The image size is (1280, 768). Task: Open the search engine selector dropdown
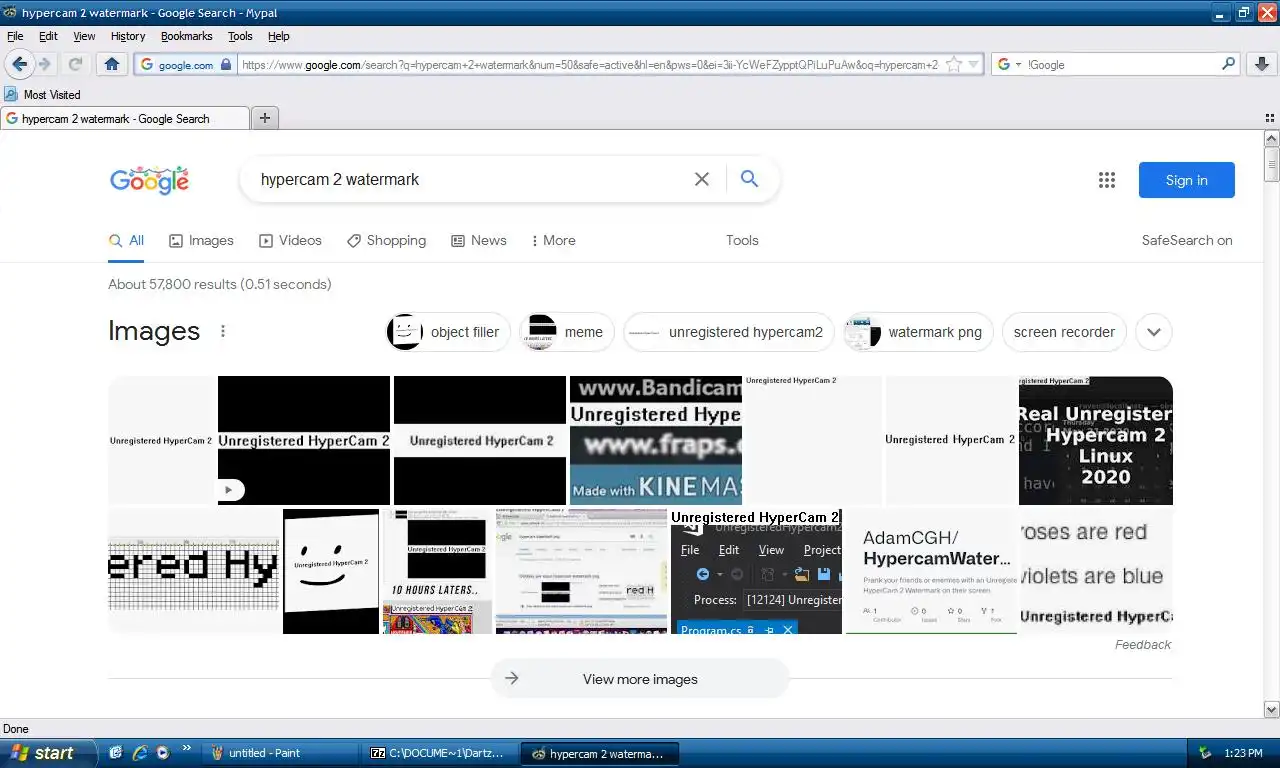coord(1009,64)
